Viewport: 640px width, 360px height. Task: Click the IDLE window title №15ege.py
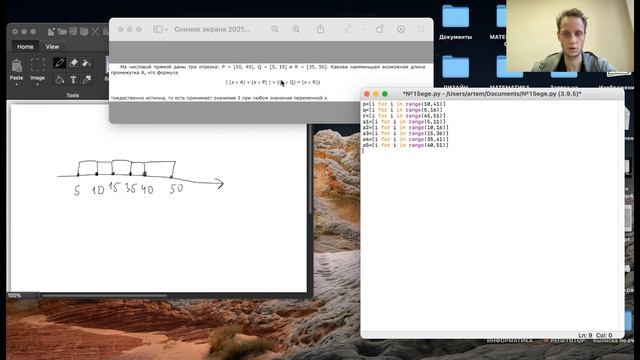coord(492,94)
